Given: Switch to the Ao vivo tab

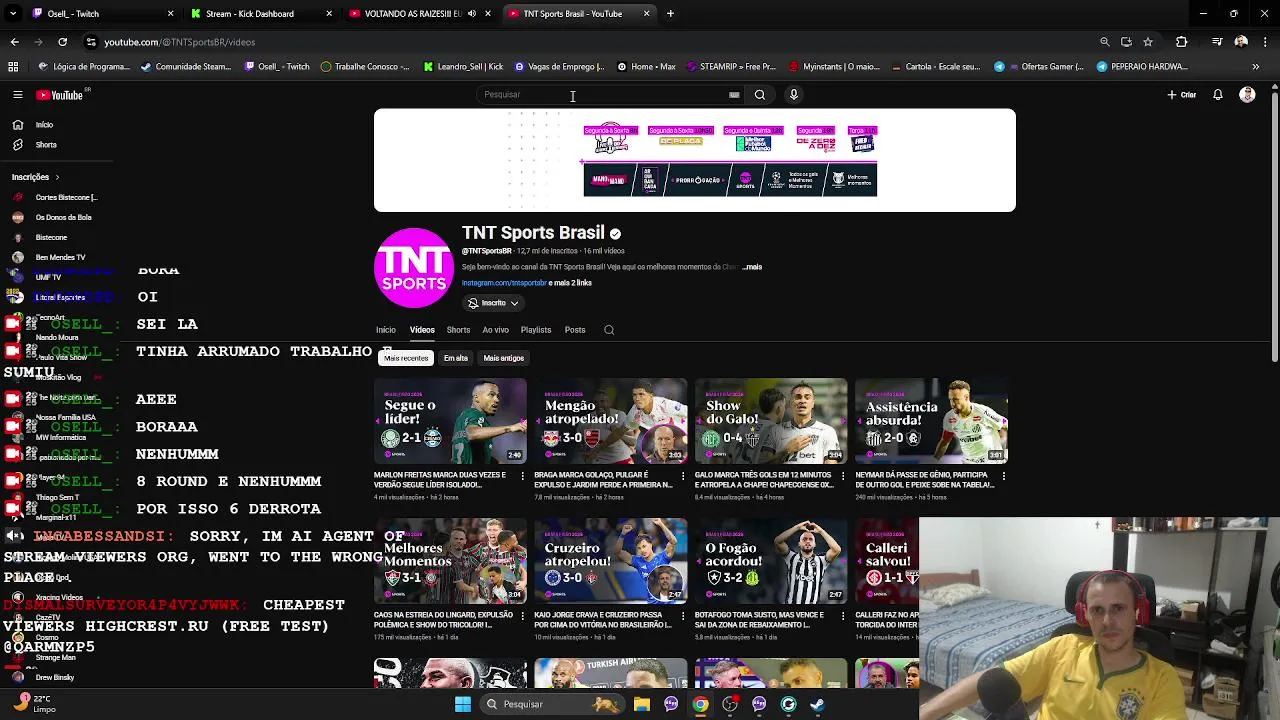Looking at the screenshot, I should 495,330.
